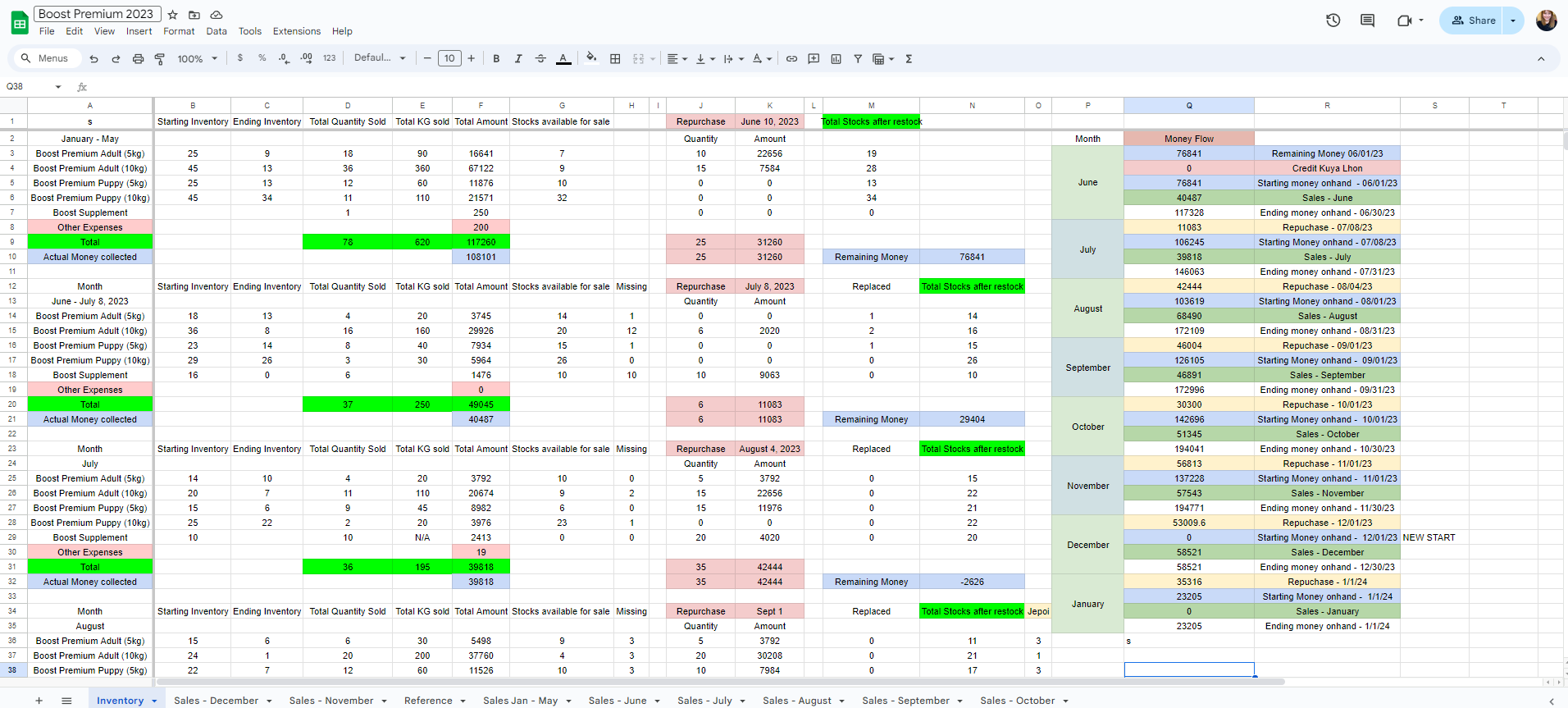The height and width of the screenshot is (708, 1568).
Task: Click the Share button
Action: tap(1472, 21)
